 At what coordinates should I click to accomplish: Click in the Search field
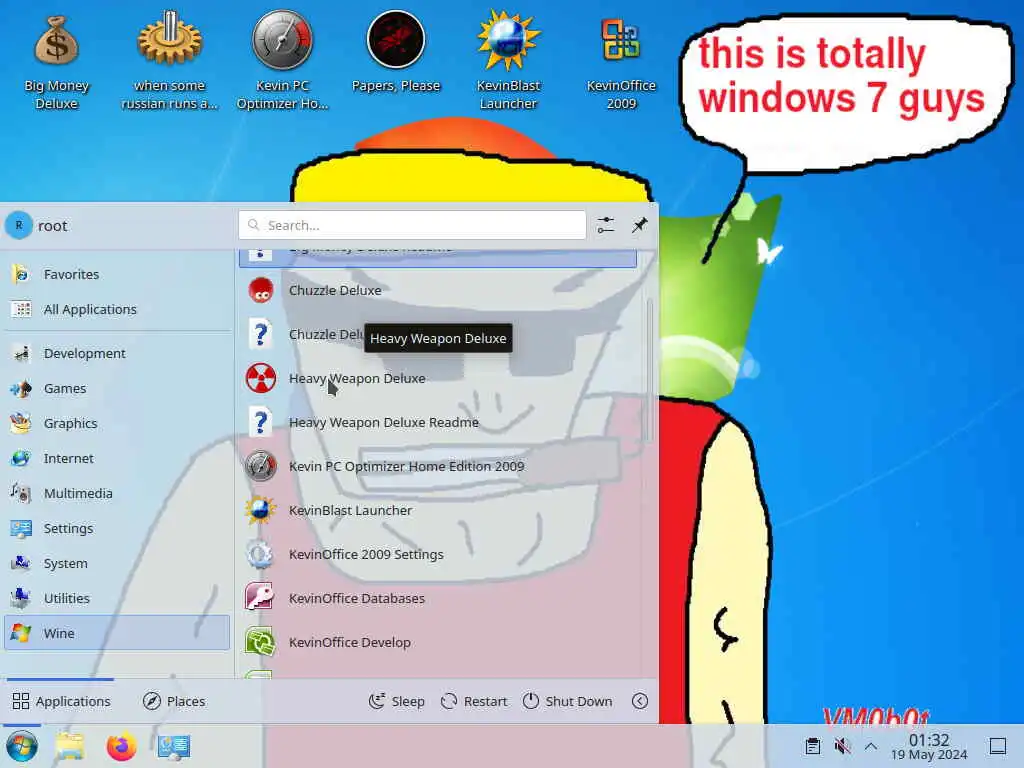(412, 225)
